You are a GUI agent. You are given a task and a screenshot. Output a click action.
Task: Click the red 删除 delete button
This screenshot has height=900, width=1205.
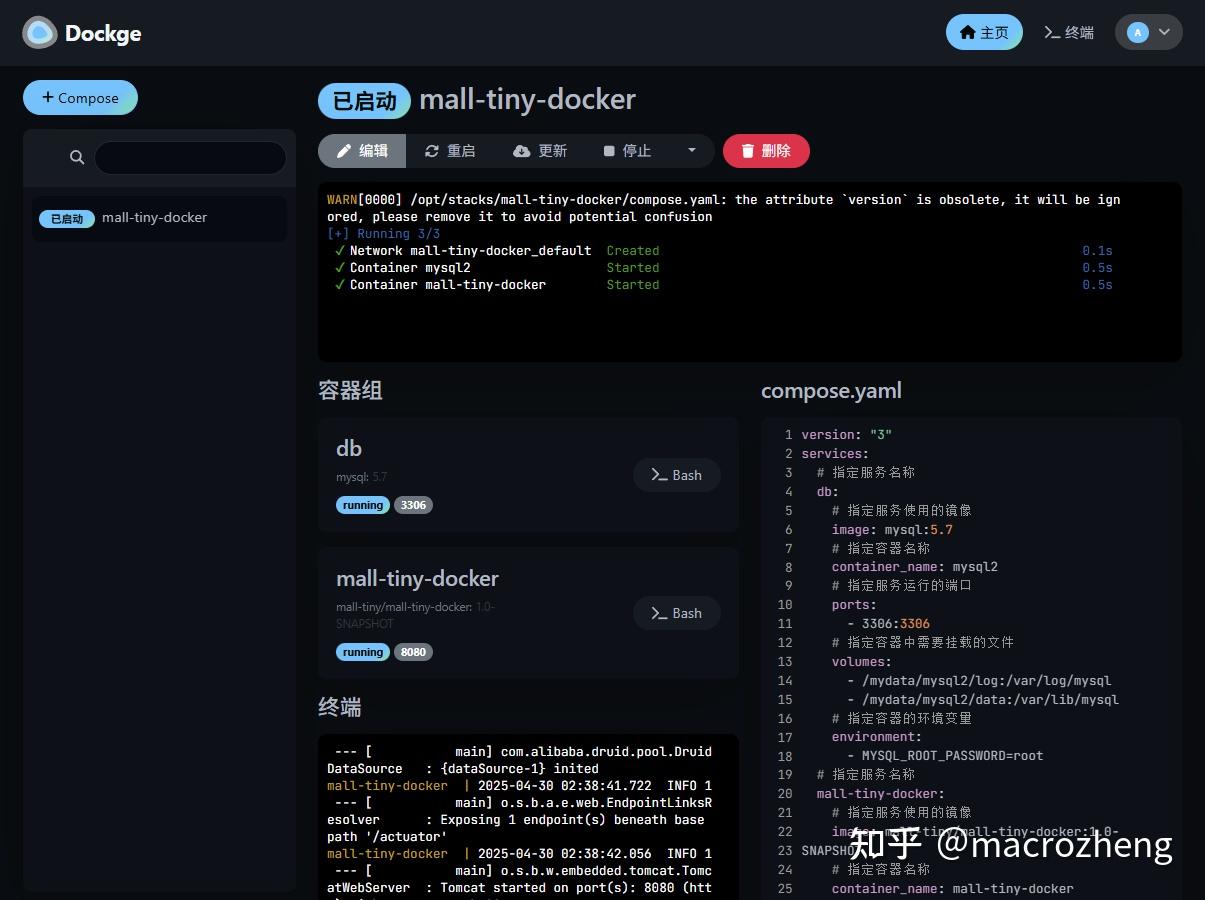tap(766, 151)
